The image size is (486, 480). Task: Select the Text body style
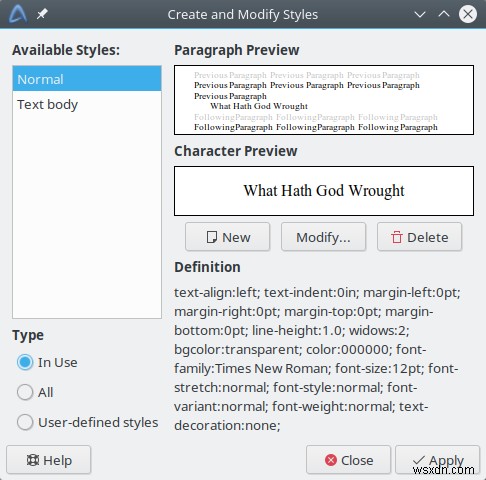click(x=87, y=104)
